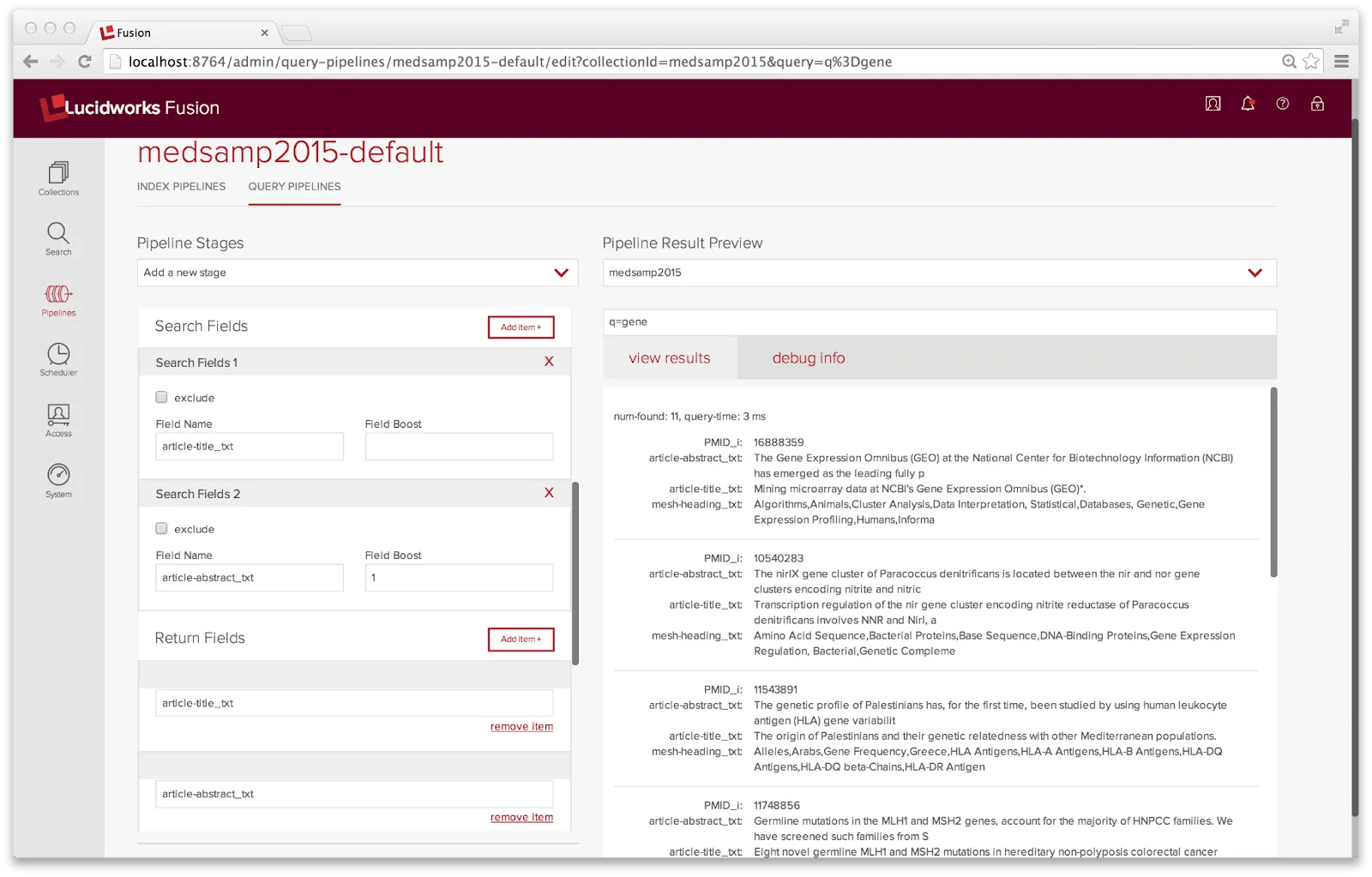Go back with browser back arrow
This screenshot has height=877, width=1372.
(x=31, y=62)
